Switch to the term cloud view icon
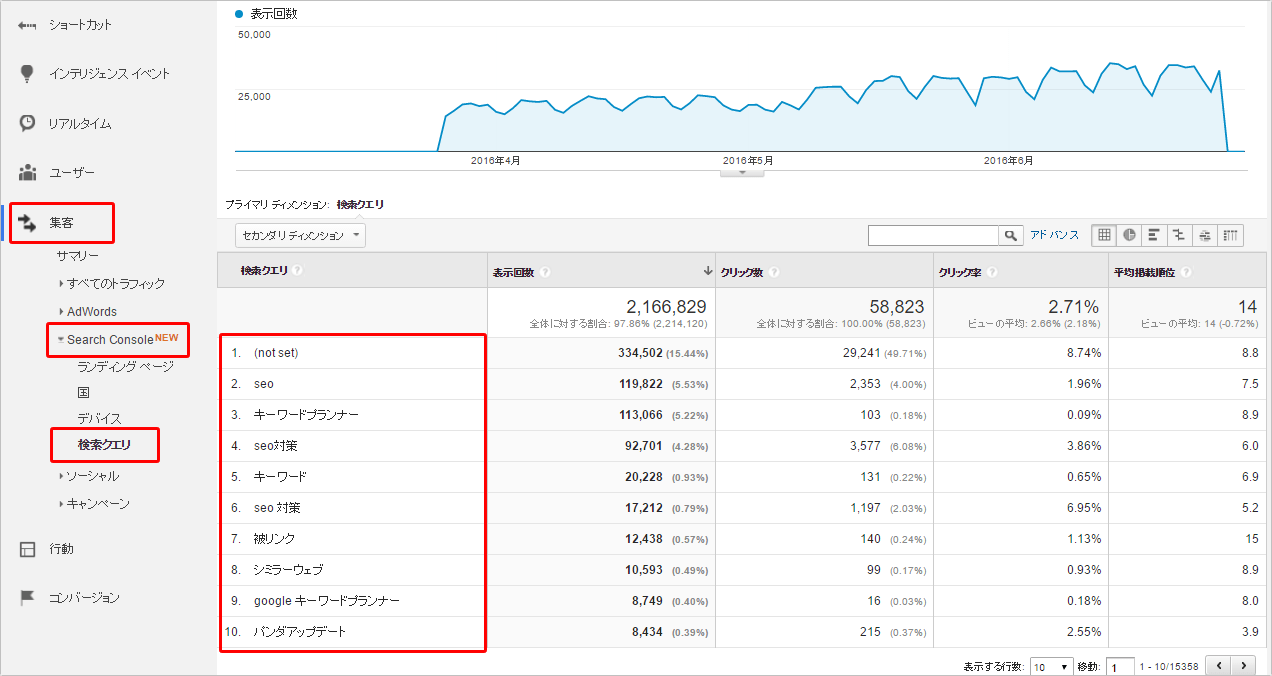 click(1204, 235)
